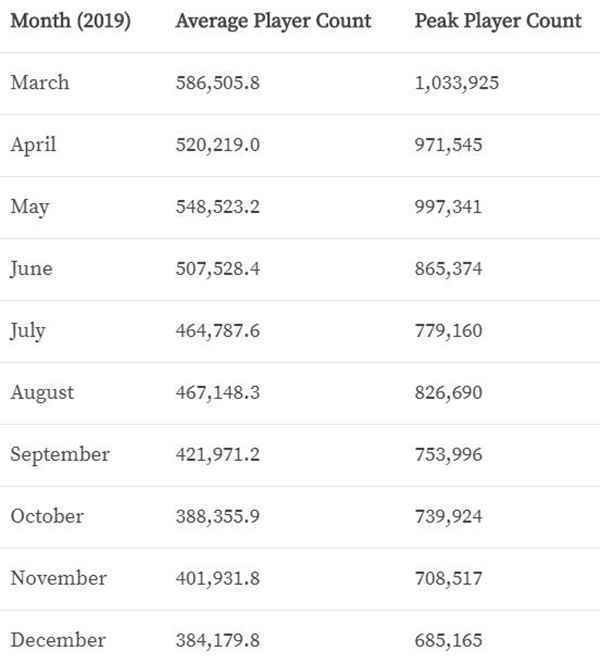Click July average value 464,787.6
This screenshot has width=600, height=664.
pos(218,331)
